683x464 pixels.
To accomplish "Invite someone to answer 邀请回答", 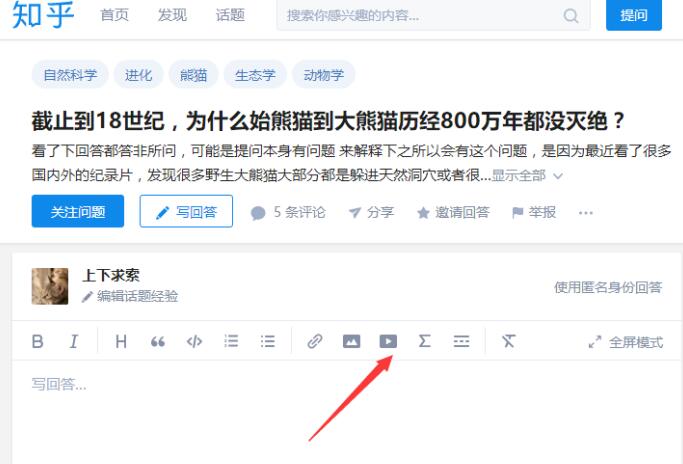I will (x=453, y=212).
